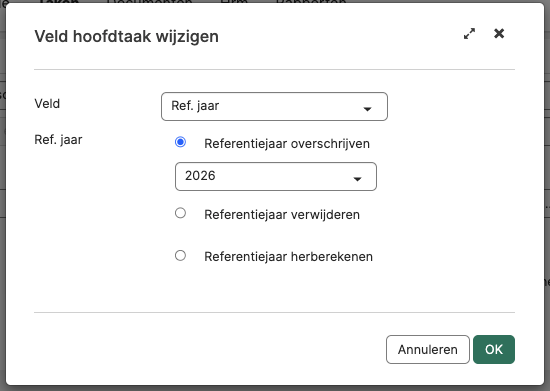Select Referentiejaar herberekenen radio option
550x391 pixels.
tap(180, 256)
